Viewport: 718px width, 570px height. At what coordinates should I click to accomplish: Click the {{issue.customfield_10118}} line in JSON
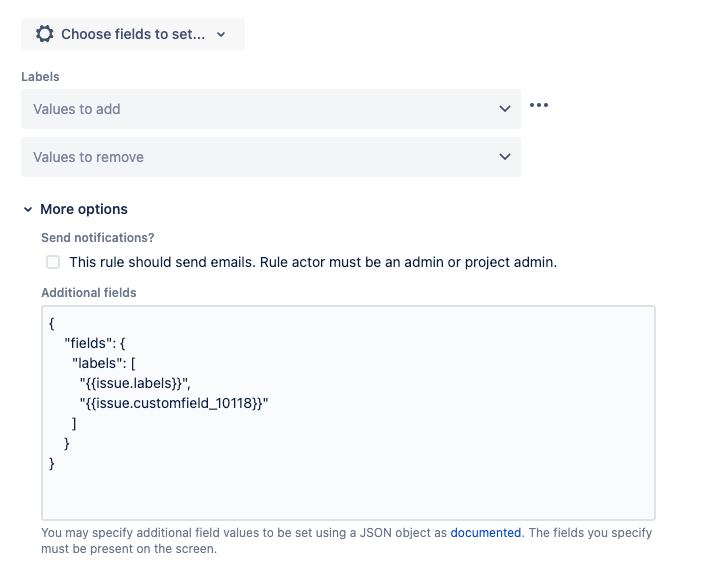click(174, 403)
